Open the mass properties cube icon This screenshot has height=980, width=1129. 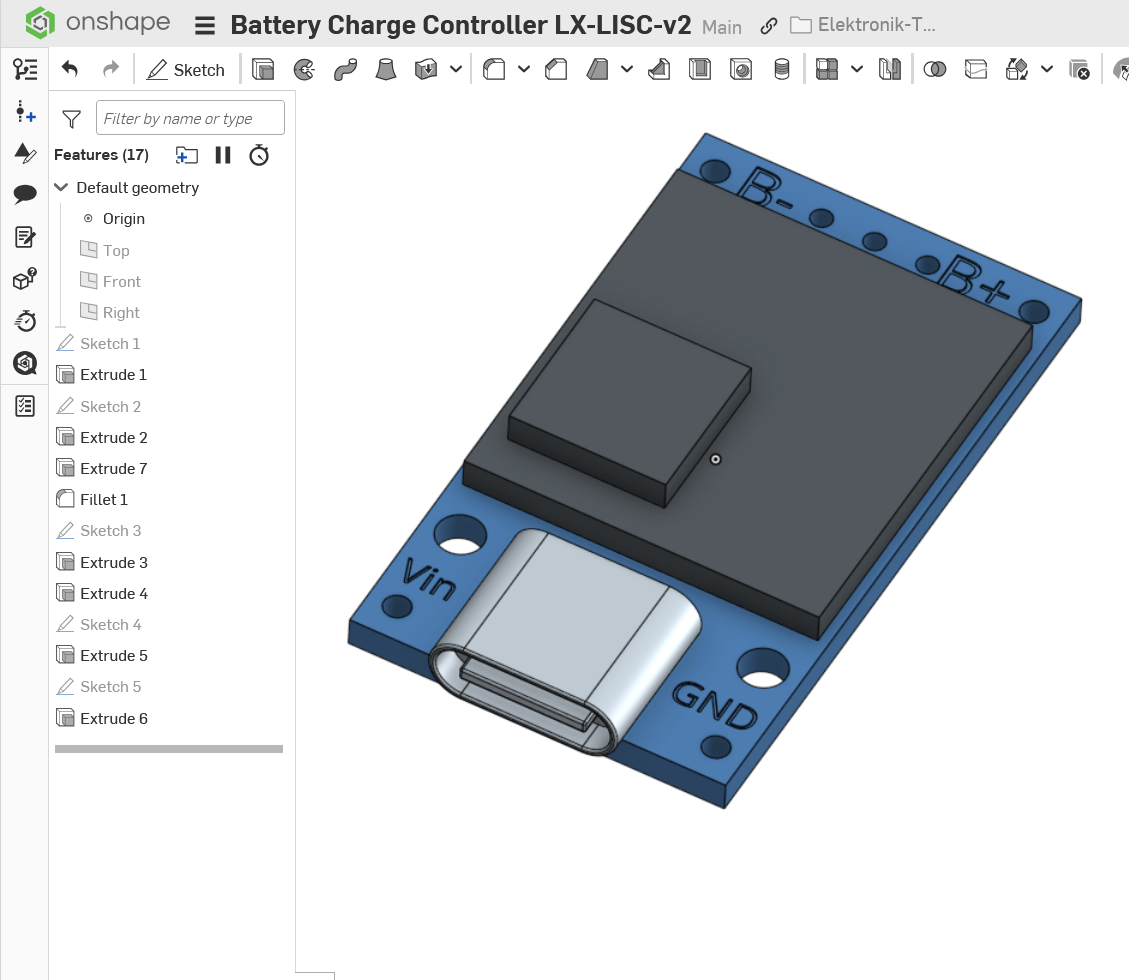click(x=25, y=279)
